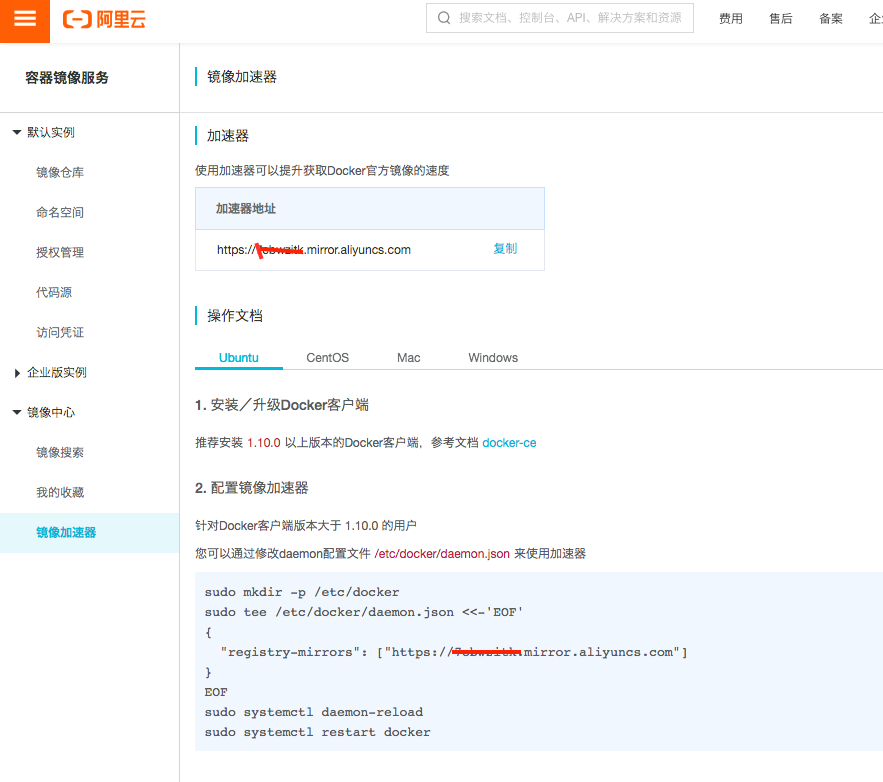Click the search magnifier icon
This screenshot has height=782, width=883.
click(444, 18)
